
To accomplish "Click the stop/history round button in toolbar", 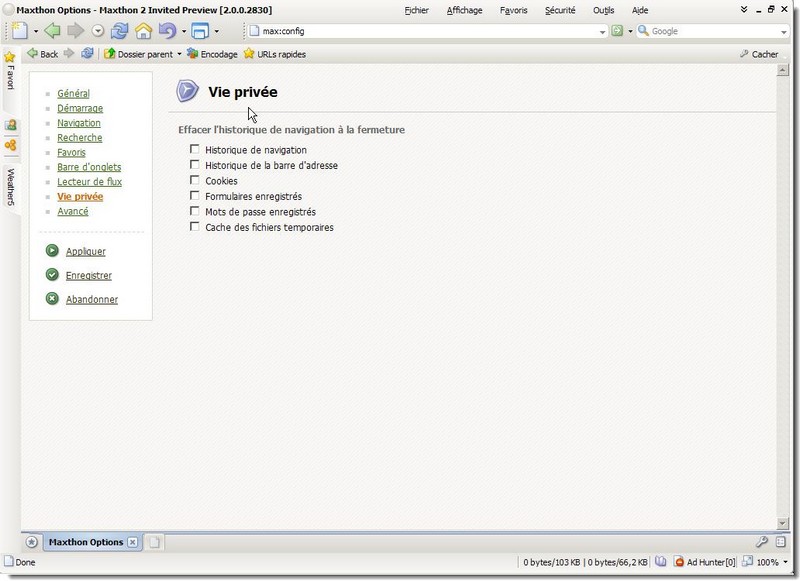I will pyautogui.click(x=98, y=31).
